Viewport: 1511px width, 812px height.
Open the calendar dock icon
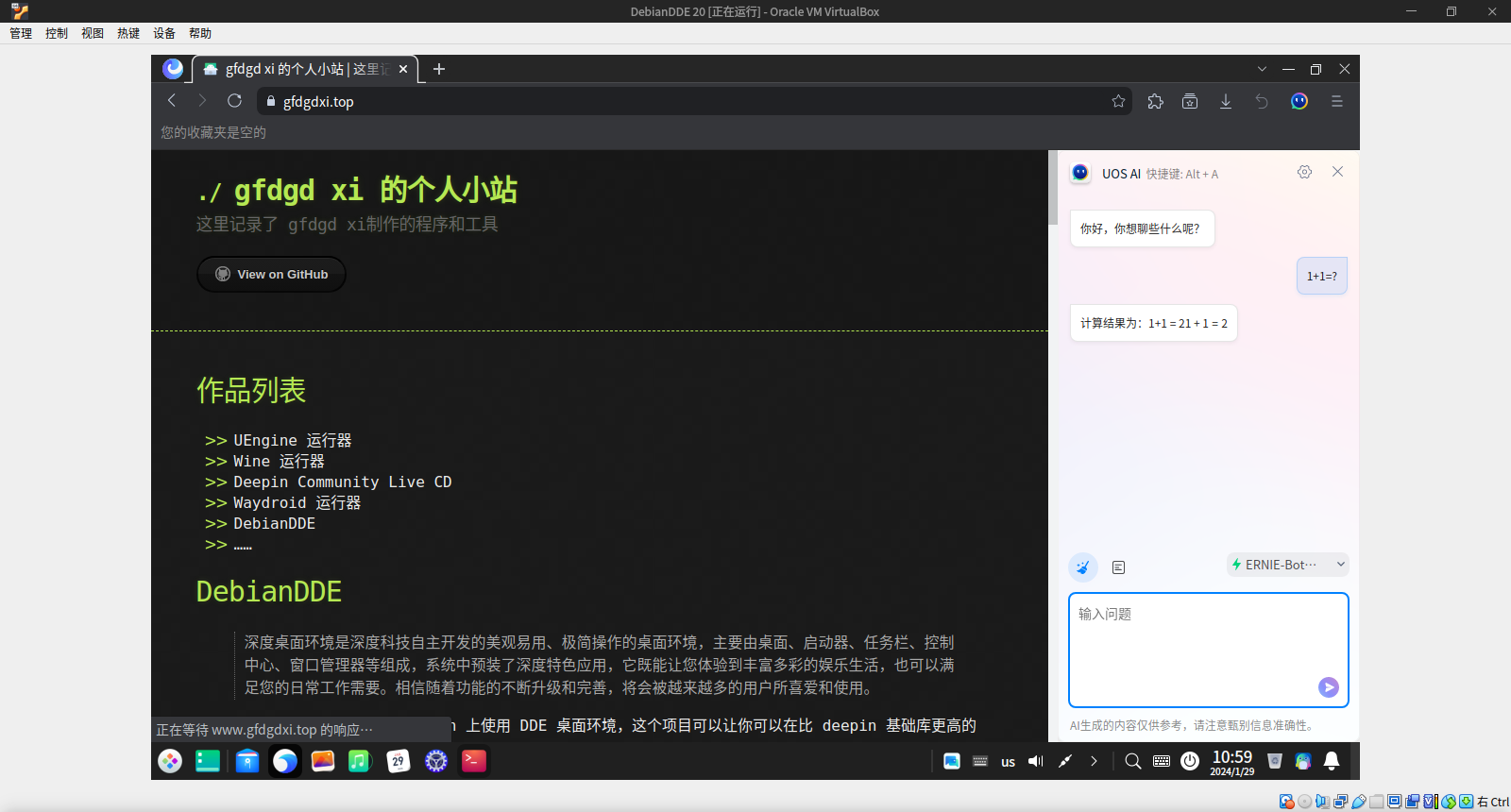[399, 761]
